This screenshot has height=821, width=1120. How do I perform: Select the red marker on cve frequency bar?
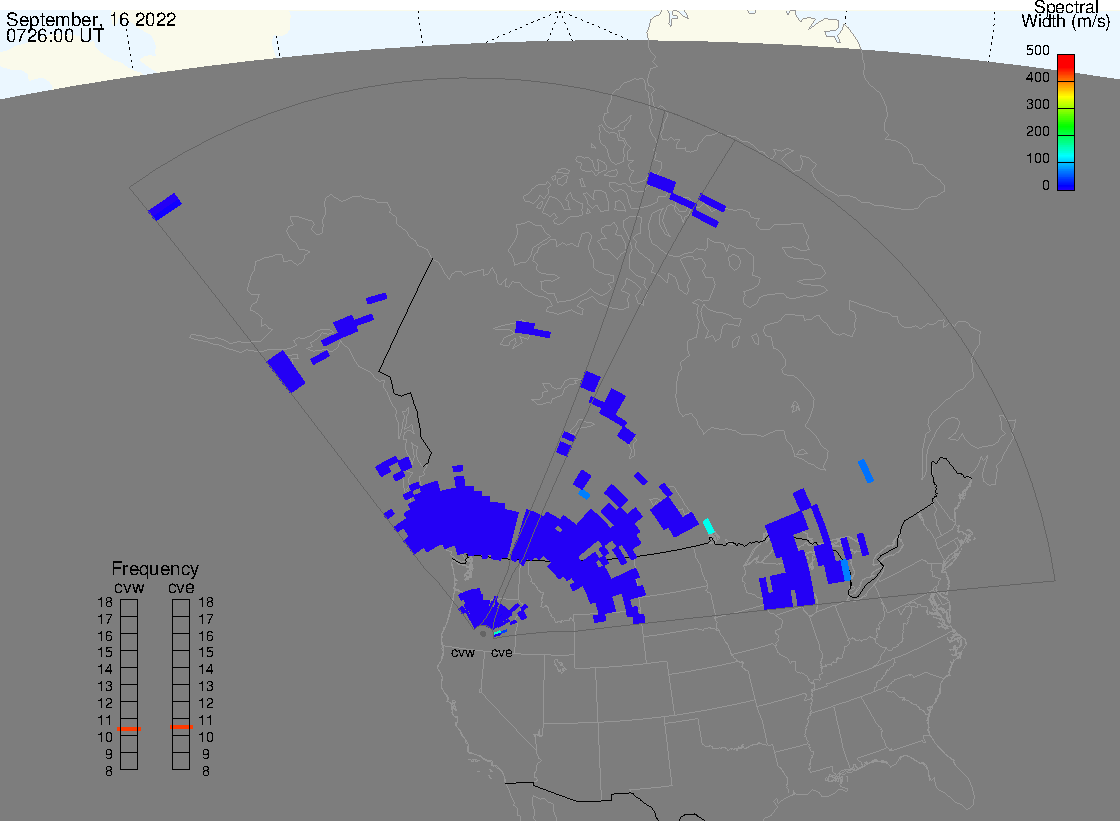[x=181, y=727]
